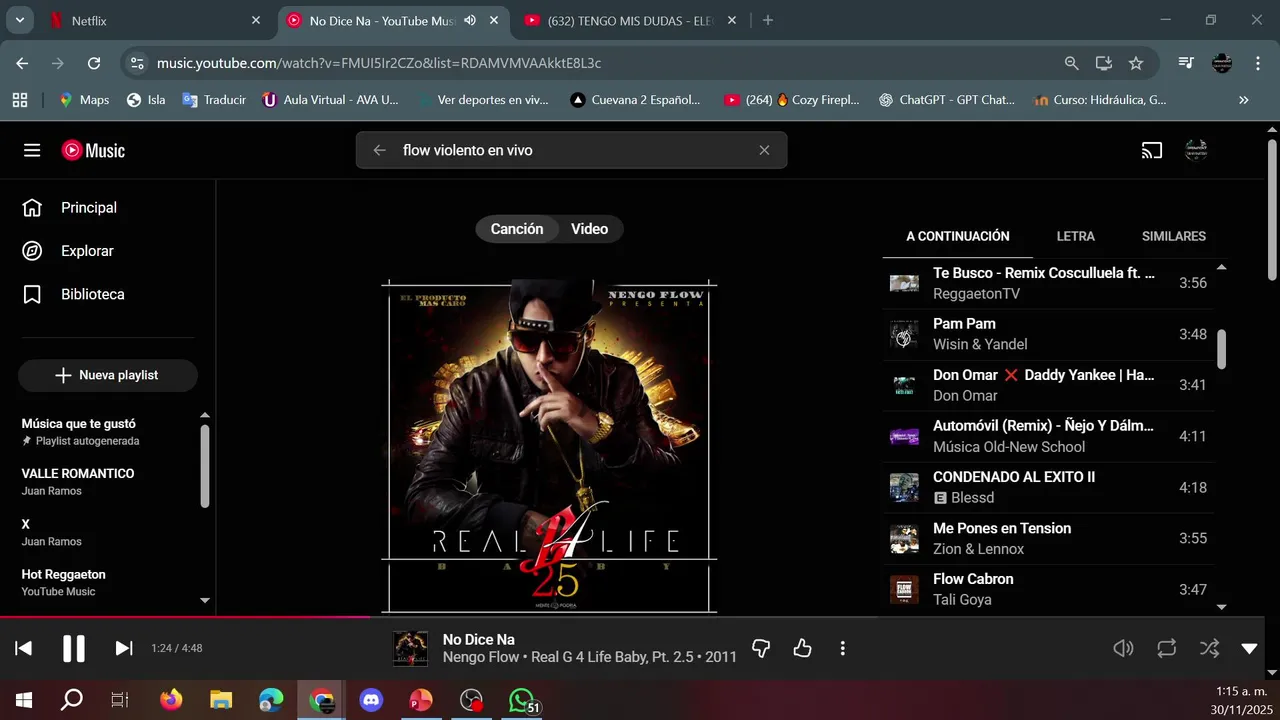
Task: Click the search field with 'flow violento en vivo'
Action: [x=571, y=150]
